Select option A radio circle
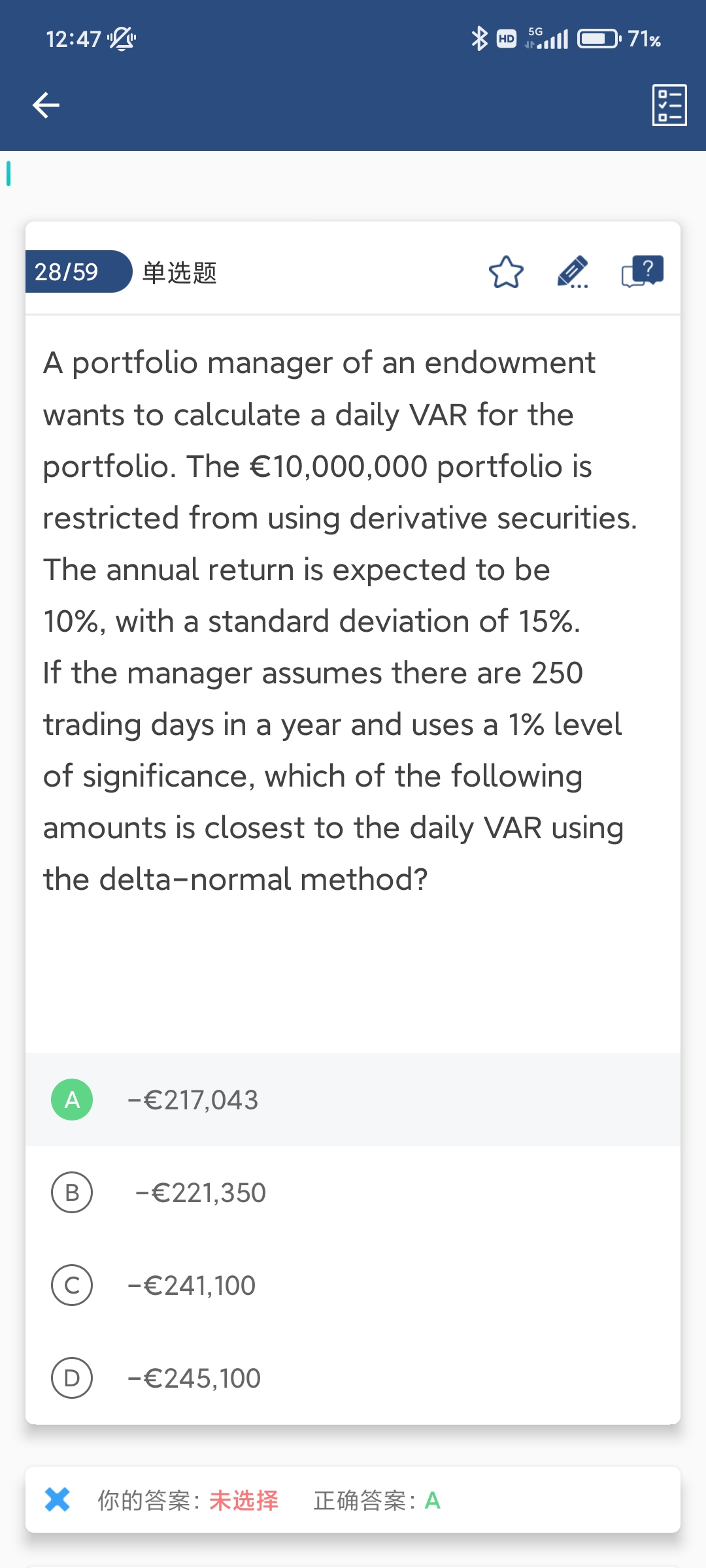The width and height of the screenshot is (706, 1568). pos(72,1100)
